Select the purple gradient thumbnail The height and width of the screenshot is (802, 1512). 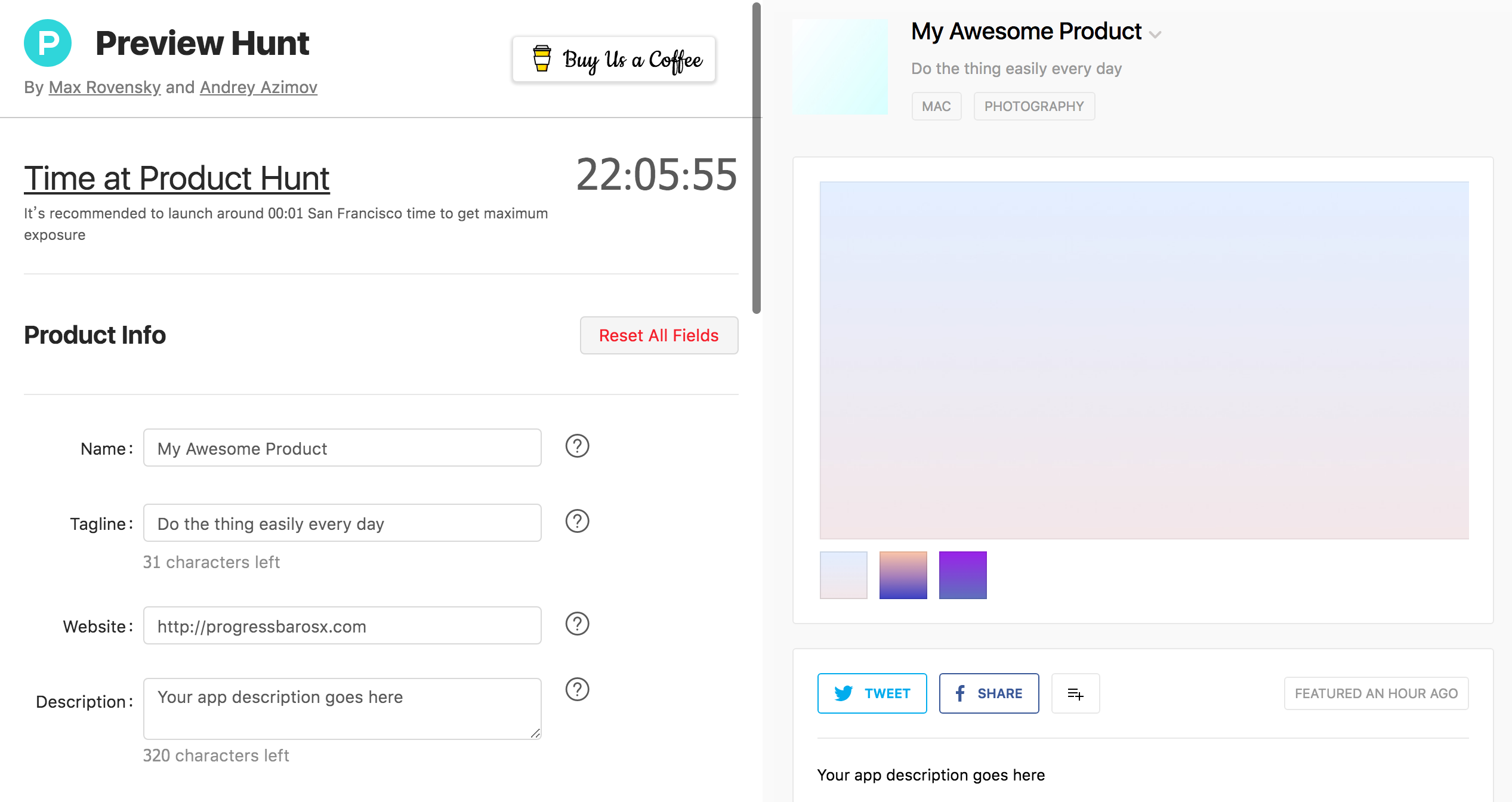tap(962, 575)
